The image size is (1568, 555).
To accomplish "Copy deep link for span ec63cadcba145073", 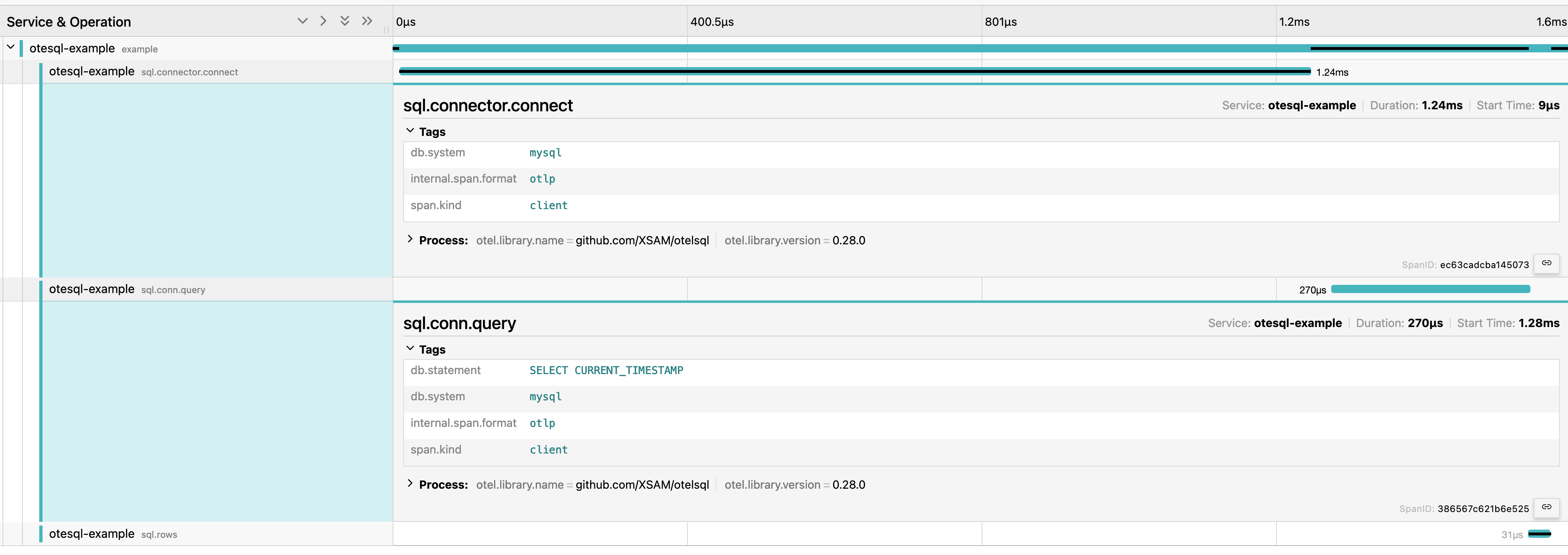I will [x=1547, y=263].
